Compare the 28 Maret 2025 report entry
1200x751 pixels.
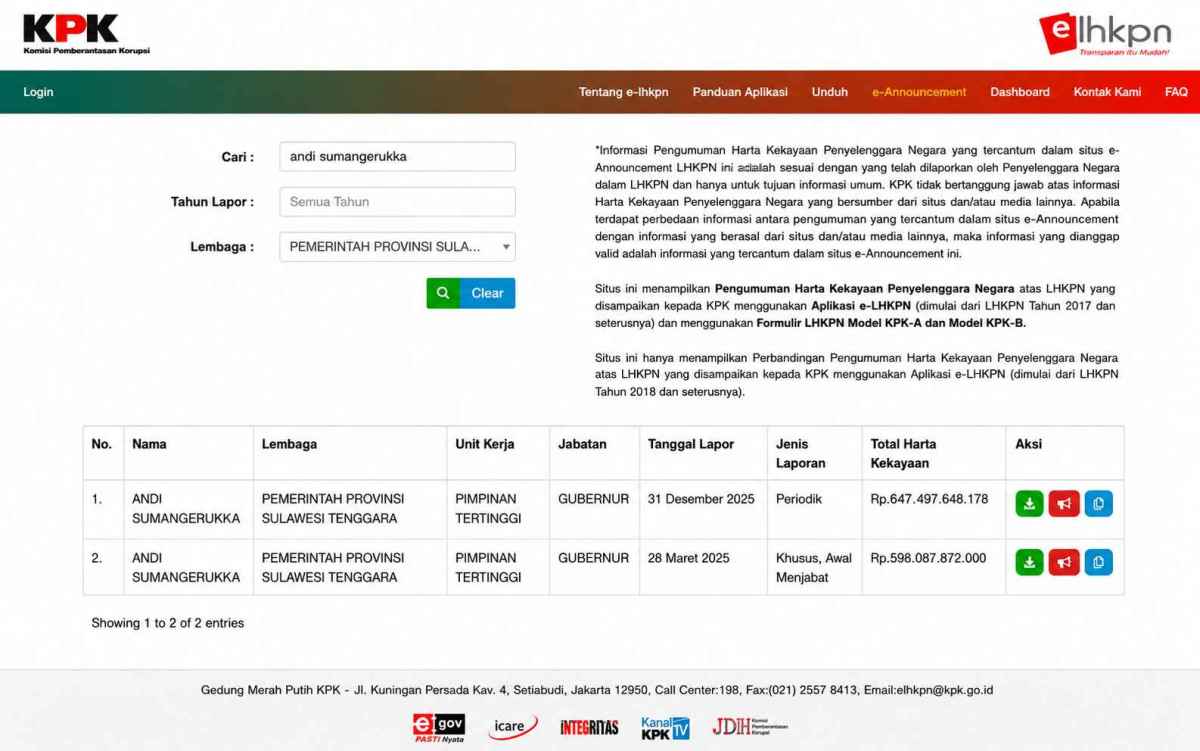tap(1098, 562)
